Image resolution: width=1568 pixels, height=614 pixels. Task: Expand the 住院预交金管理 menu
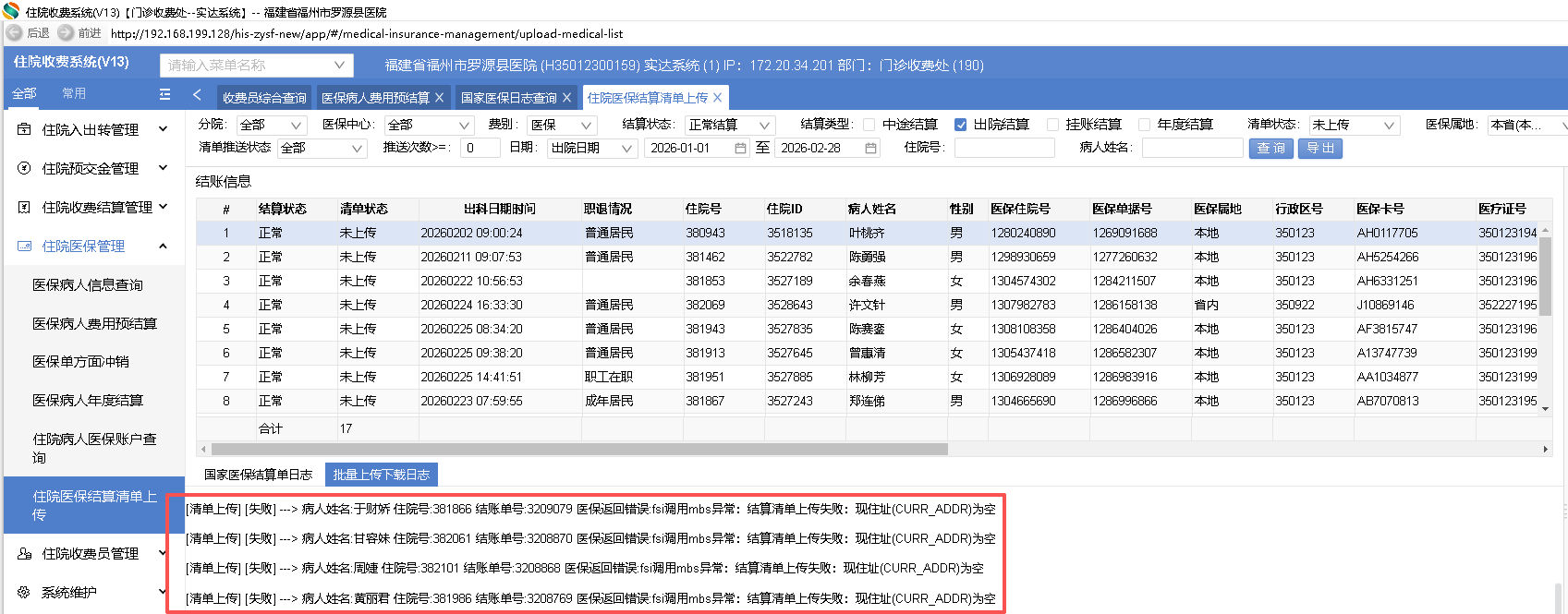pos(163,168)
